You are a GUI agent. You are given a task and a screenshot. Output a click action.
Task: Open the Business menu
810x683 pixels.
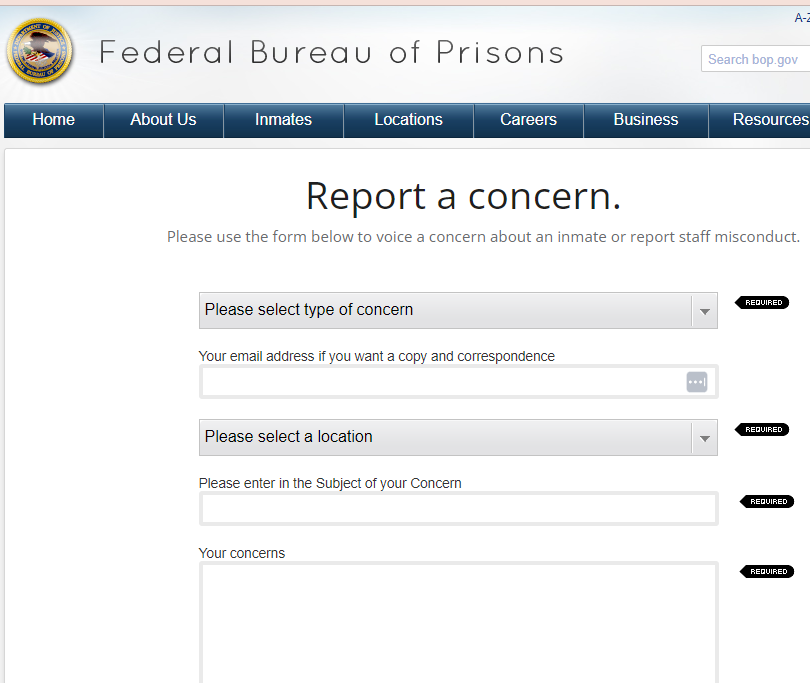point(646,120)
